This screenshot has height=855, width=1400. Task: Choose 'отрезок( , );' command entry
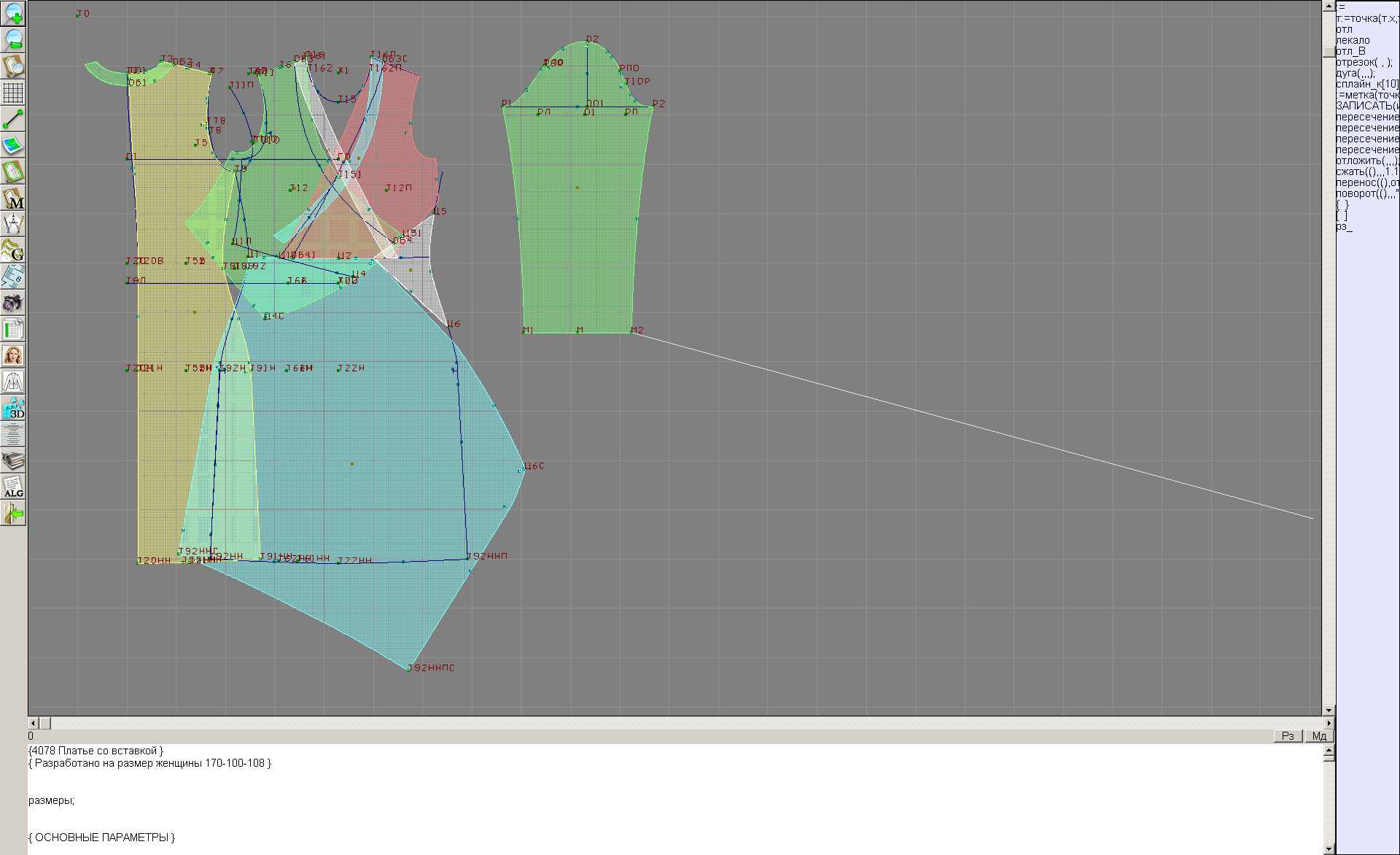[x=1364, y=62]
